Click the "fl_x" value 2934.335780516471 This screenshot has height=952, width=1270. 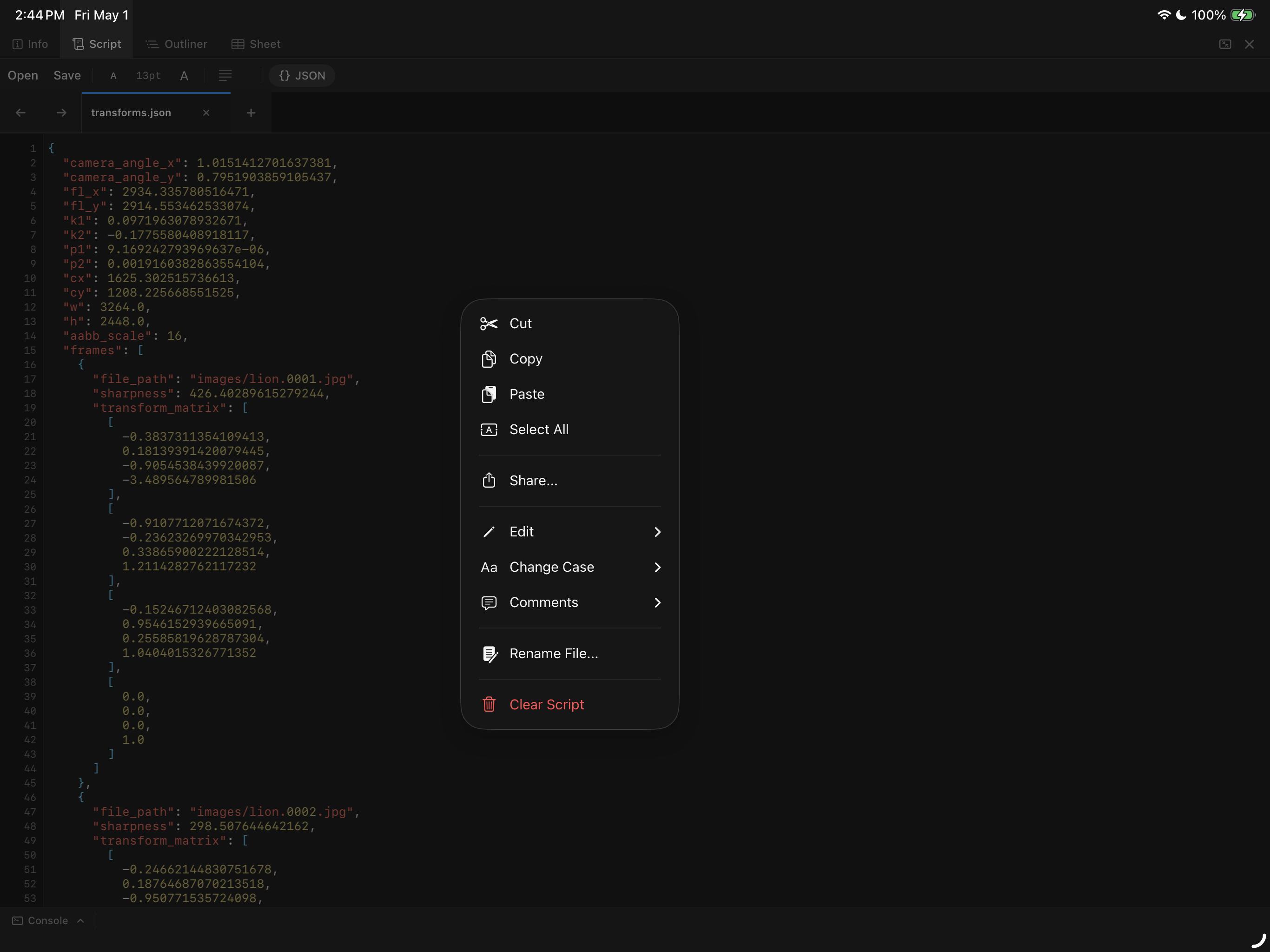coord(185,192)
